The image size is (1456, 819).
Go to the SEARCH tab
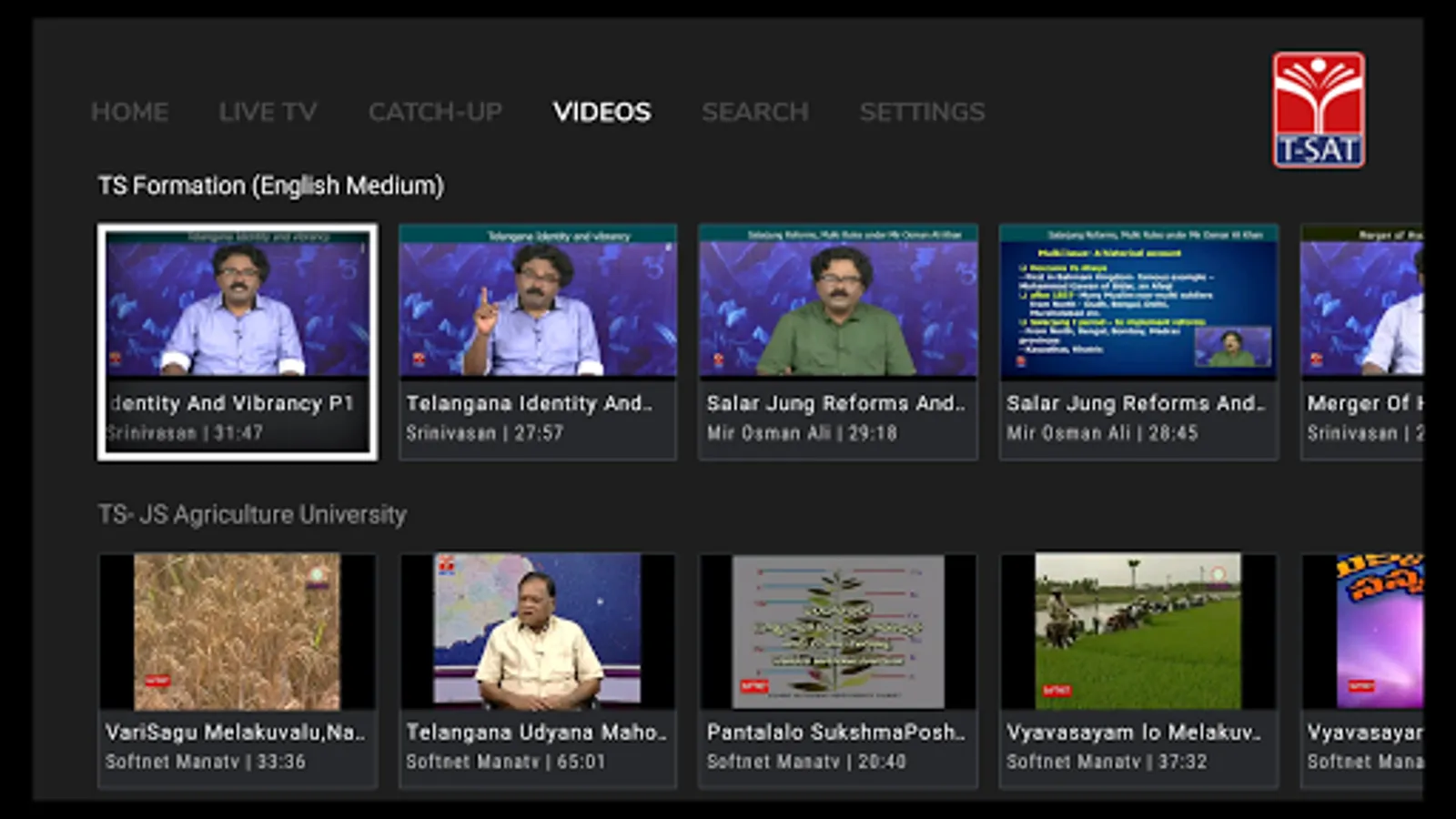click(x=754, y=112)
